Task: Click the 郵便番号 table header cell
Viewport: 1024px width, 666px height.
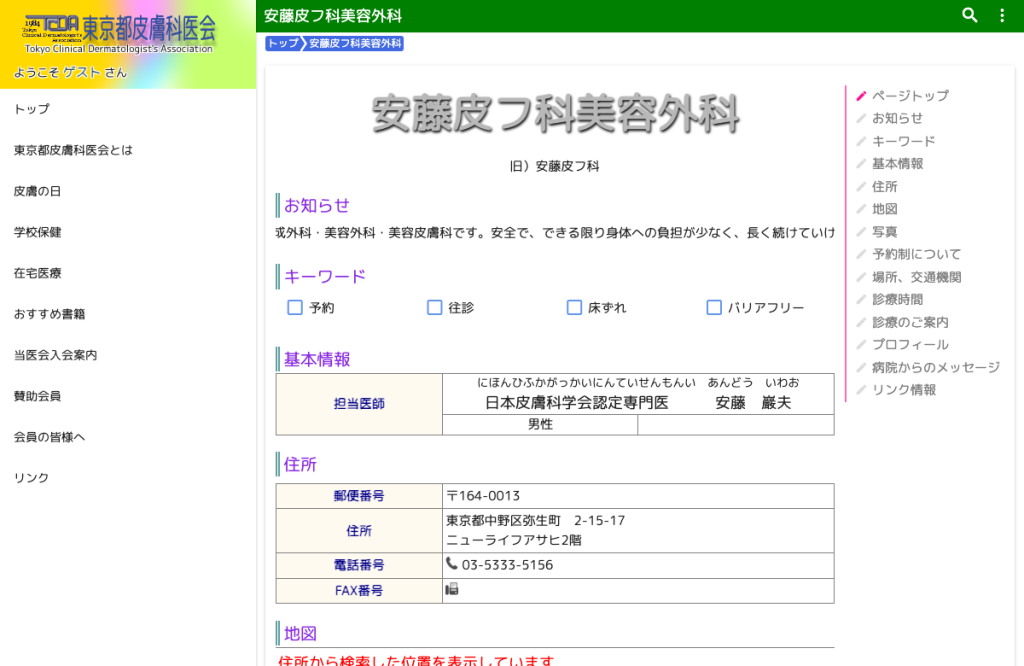Action: coord(359,496)
